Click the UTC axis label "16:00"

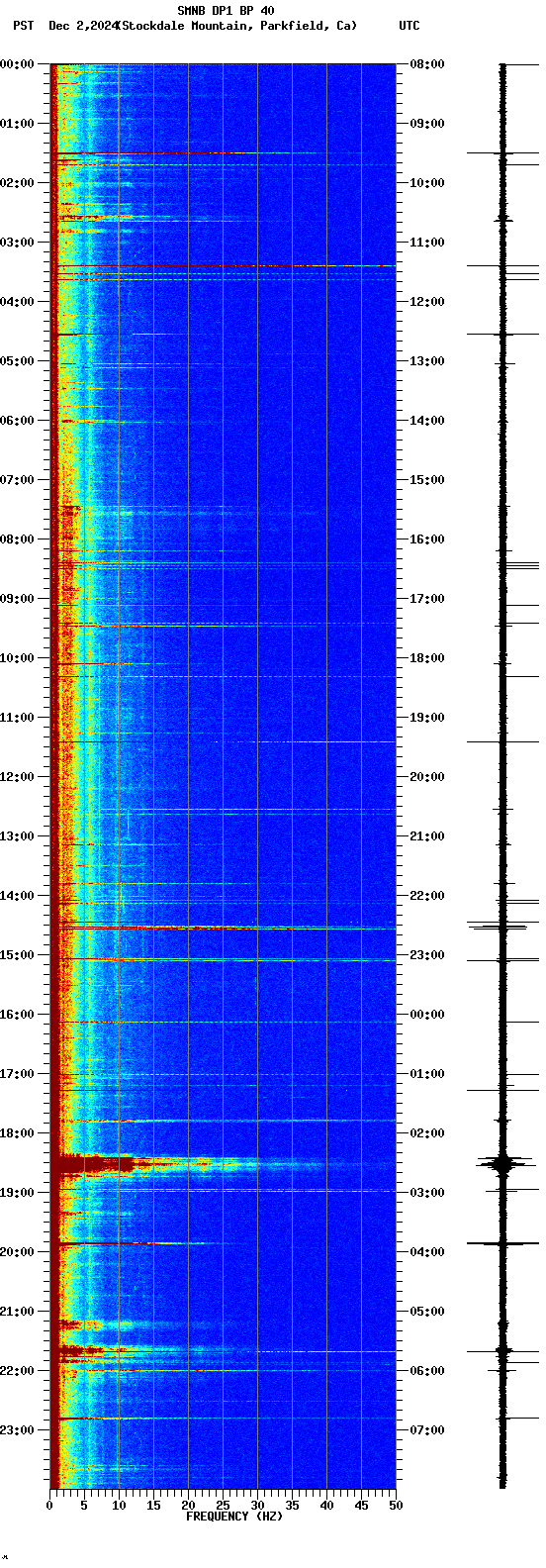click(x=426, y=539)
